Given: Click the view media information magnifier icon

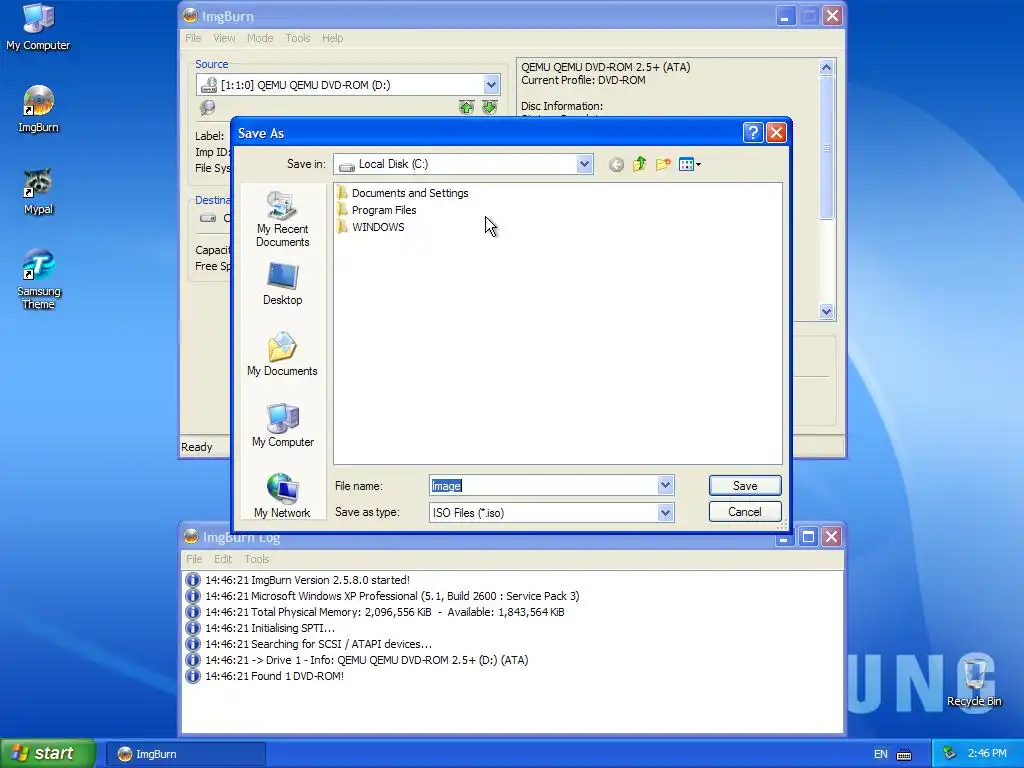Looking at the screenshot, I should pyautogui.click(x=208, y=108).
